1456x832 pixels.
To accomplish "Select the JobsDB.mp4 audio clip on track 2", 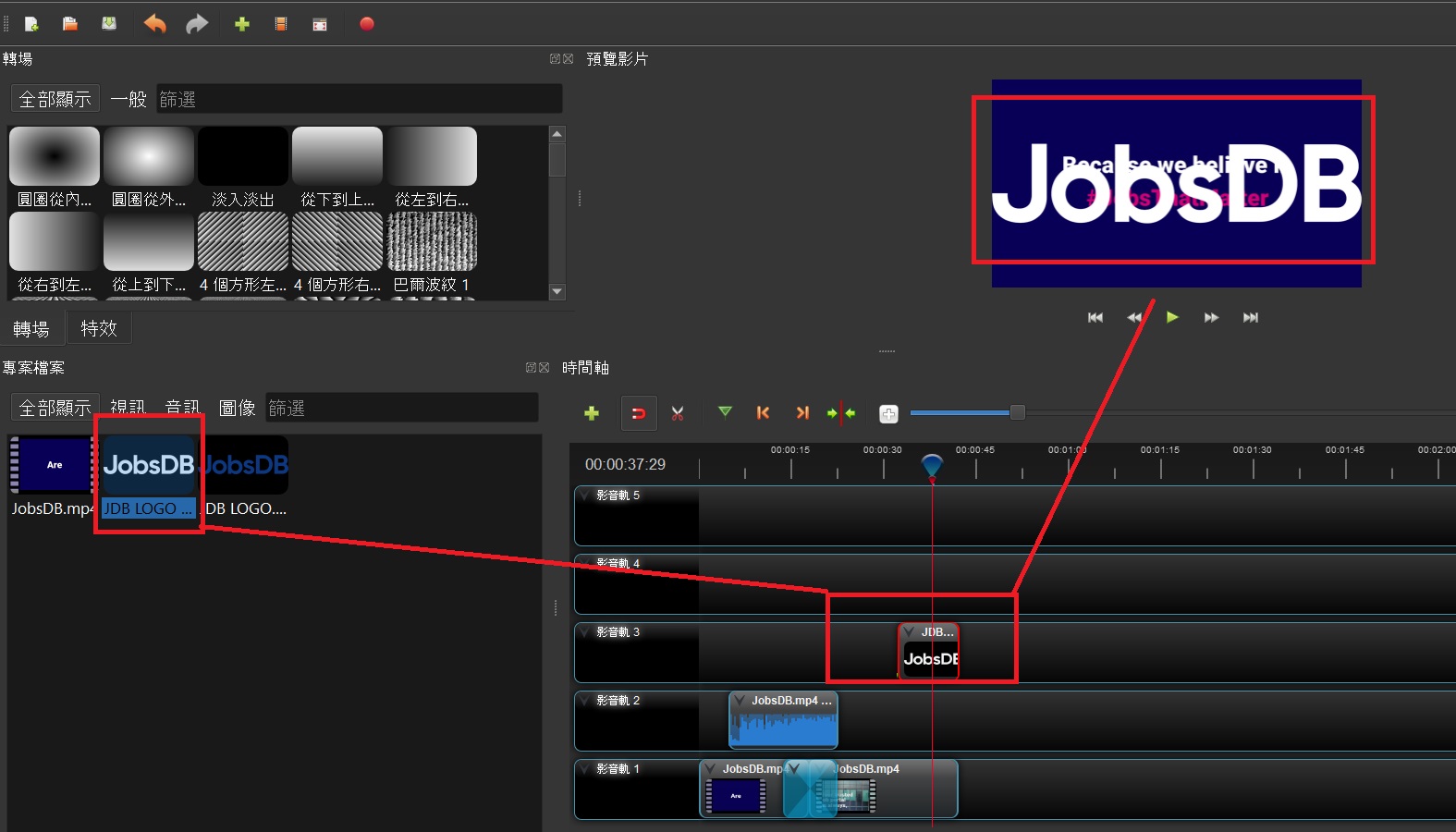I will click(x=783, y=720).
